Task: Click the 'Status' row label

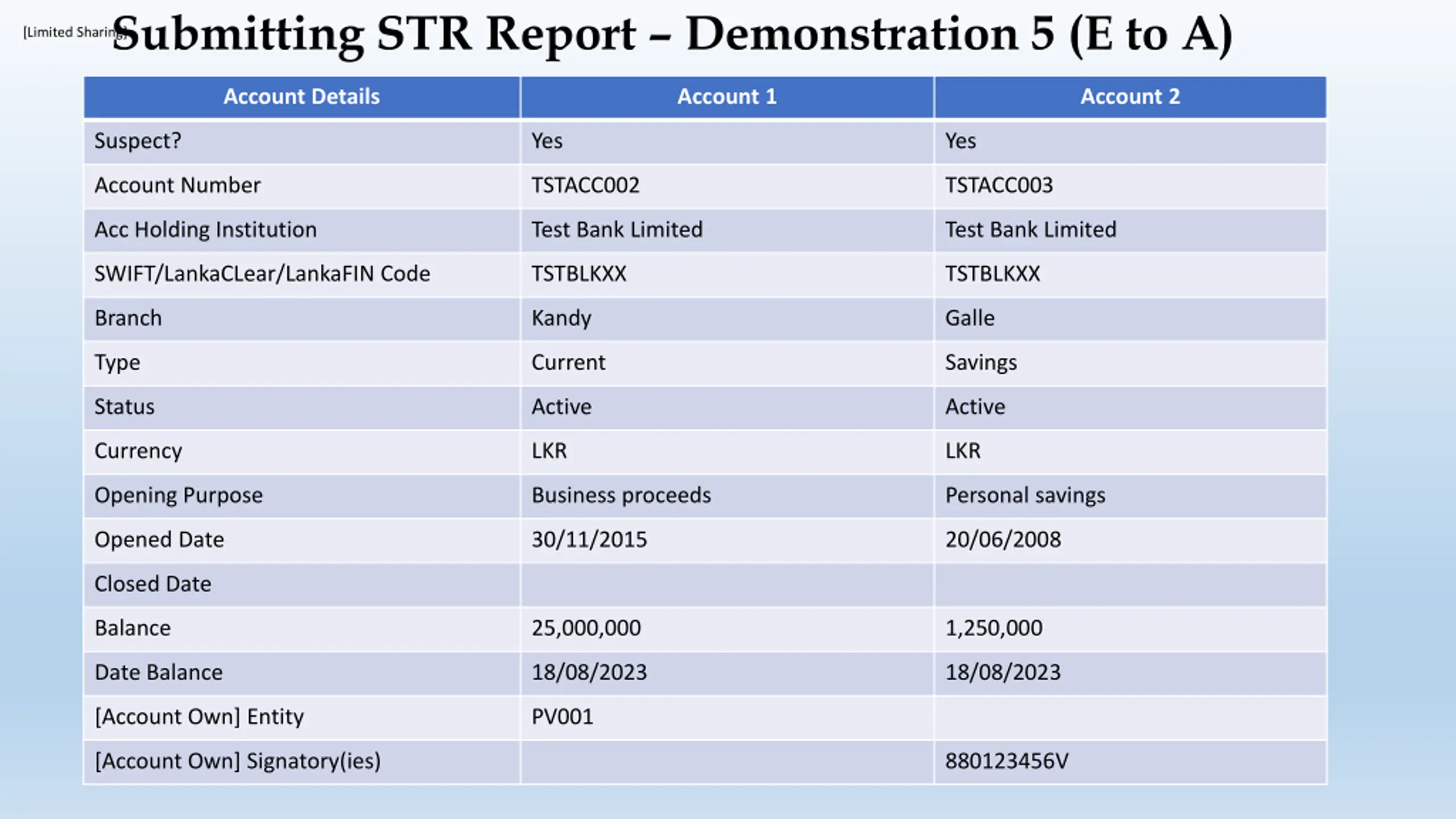Action: [124, 407]
